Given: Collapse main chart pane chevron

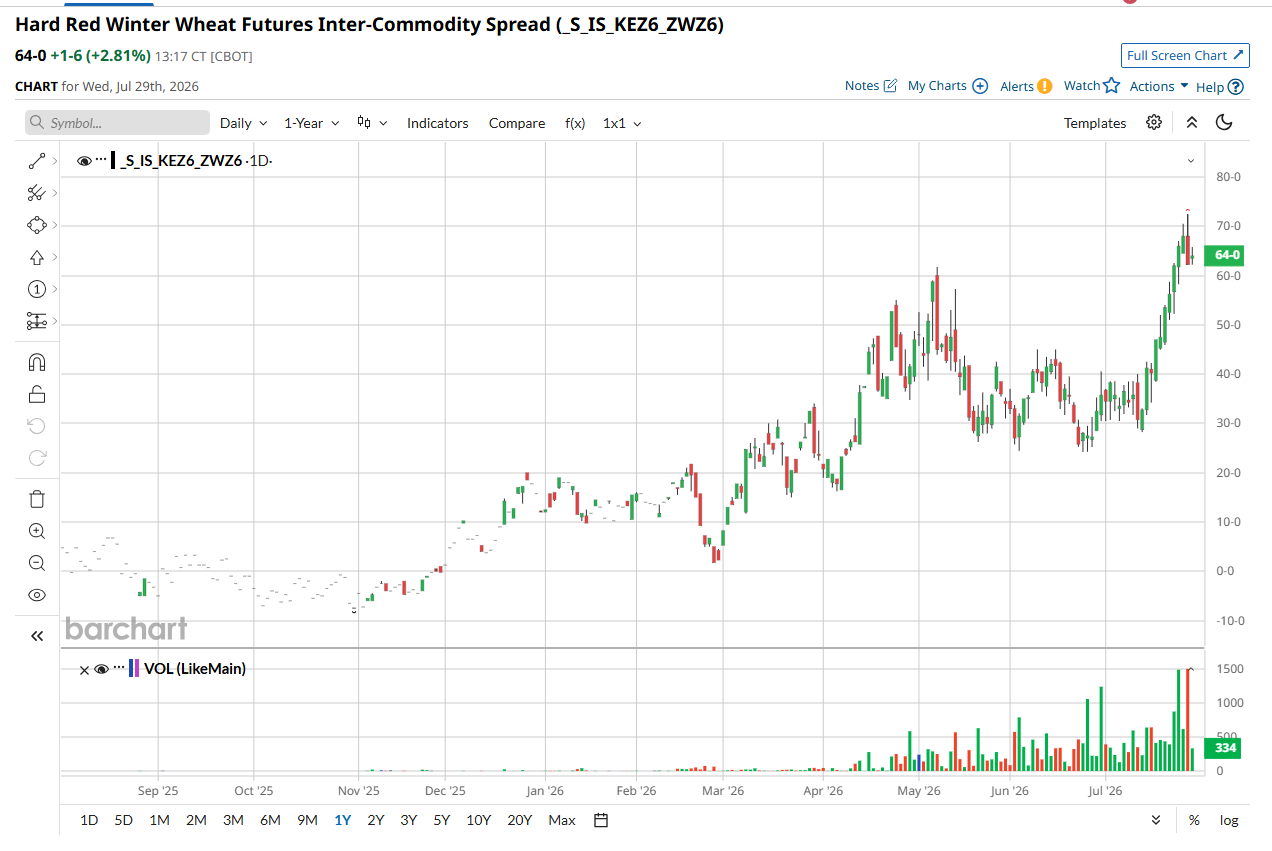Looking at the screenshot, I should 1191,160.
